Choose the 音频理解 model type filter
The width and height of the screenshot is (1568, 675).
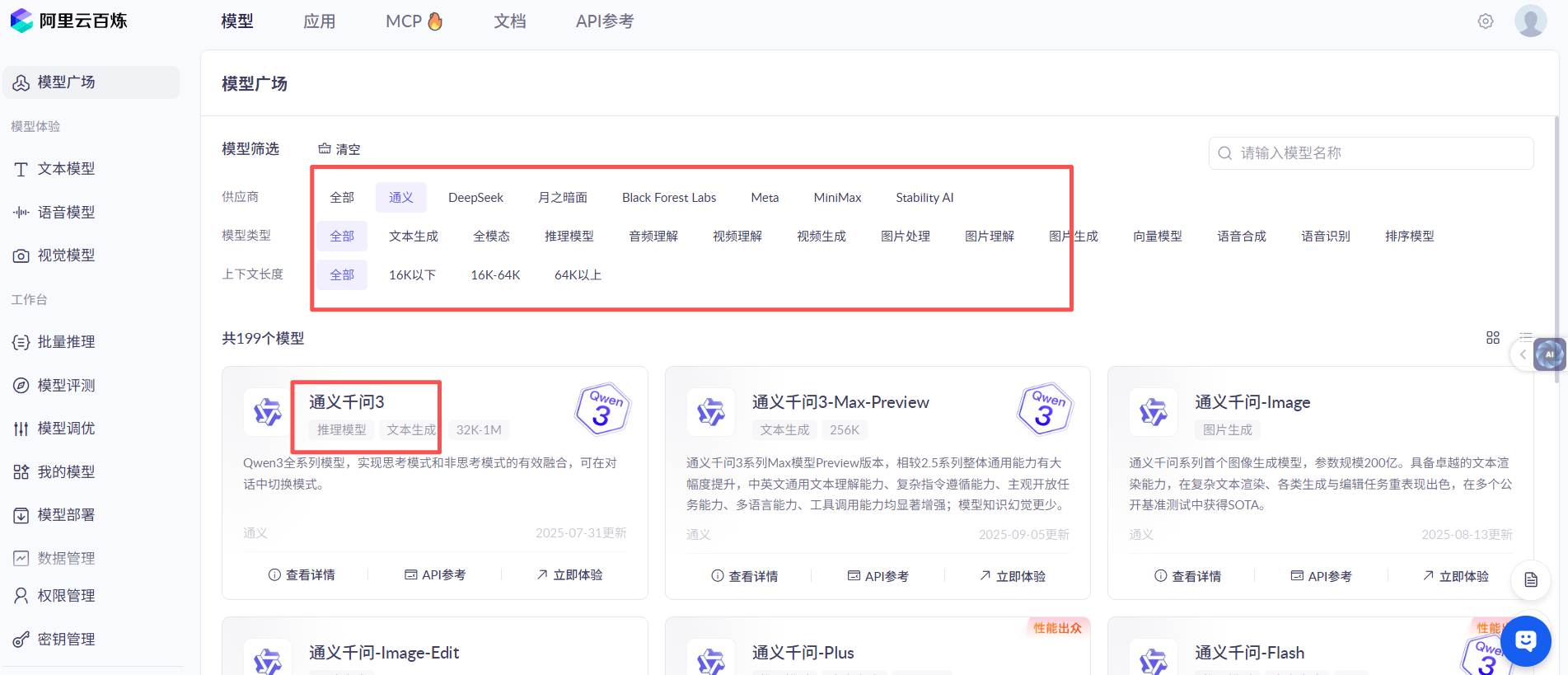coord(653,237)
